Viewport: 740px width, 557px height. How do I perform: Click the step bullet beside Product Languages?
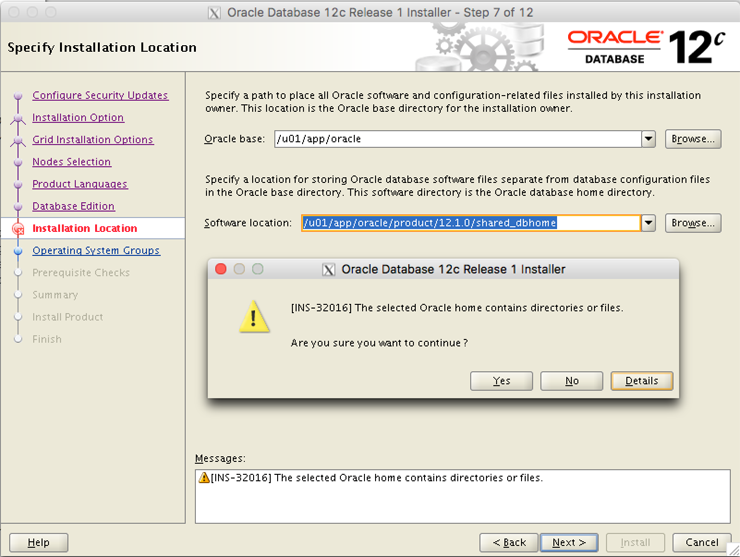point(18,185)
